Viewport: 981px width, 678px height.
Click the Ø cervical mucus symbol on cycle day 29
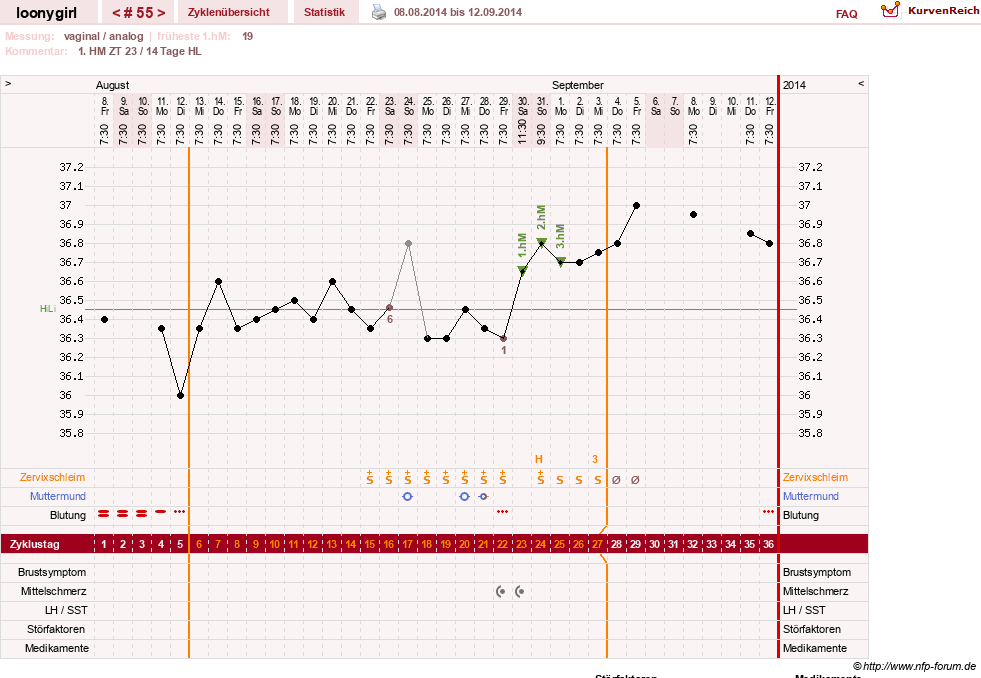pos(635,480)
